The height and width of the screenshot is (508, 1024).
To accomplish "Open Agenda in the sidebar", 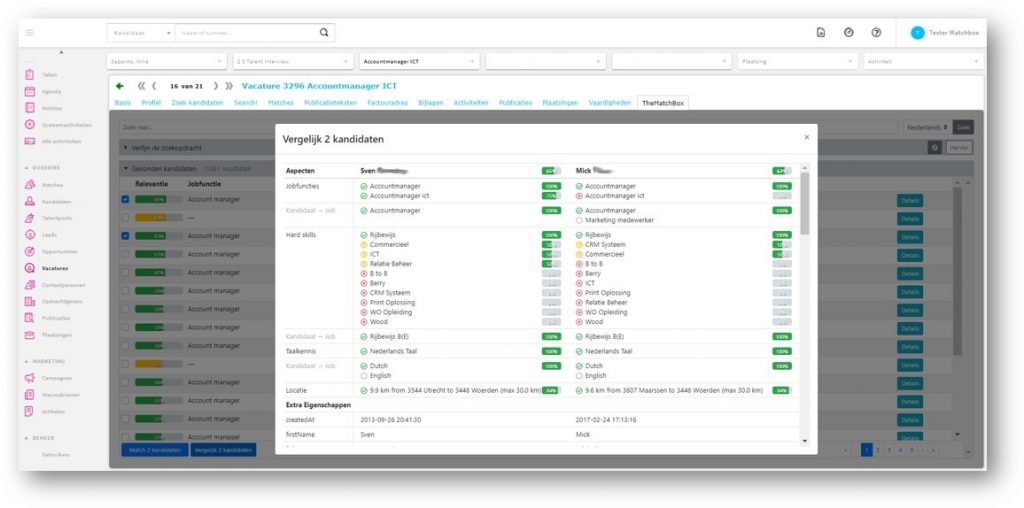I will click(x=51, y=92).
